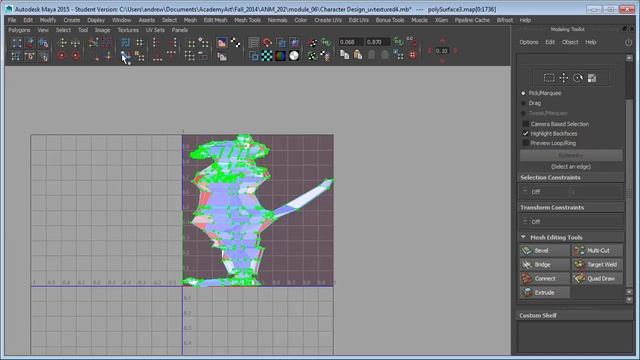
Task: Open the Bonus Tools menu
Action: pos(390,20)
